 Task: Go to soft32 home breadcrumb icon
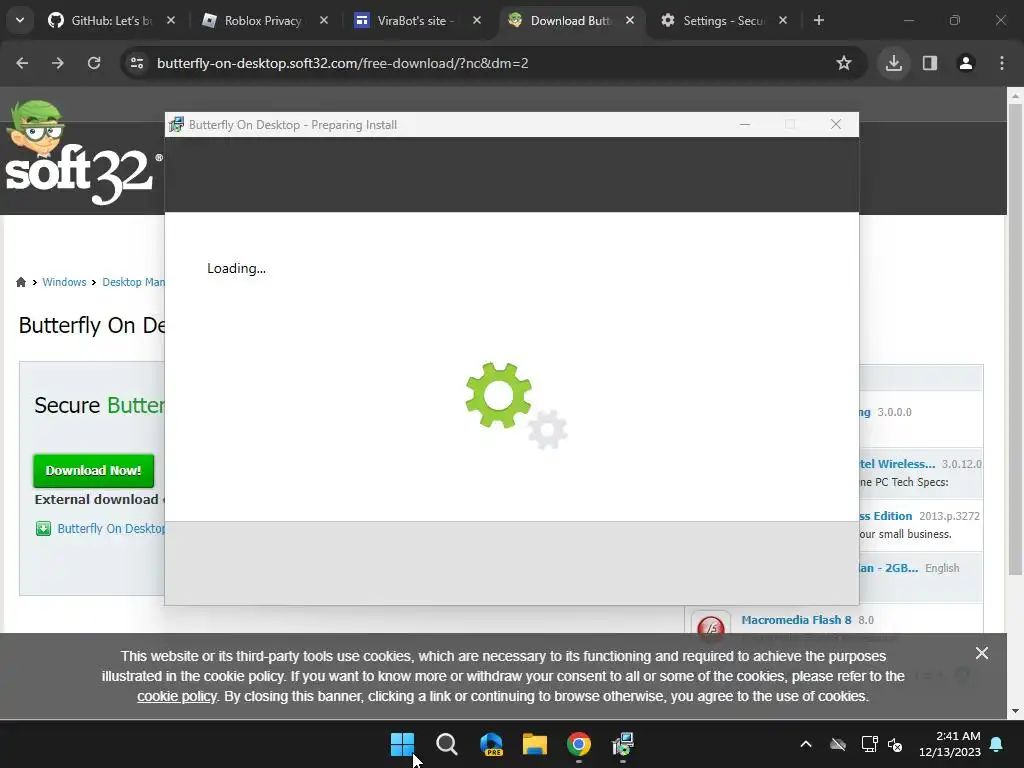coord(21,282)
